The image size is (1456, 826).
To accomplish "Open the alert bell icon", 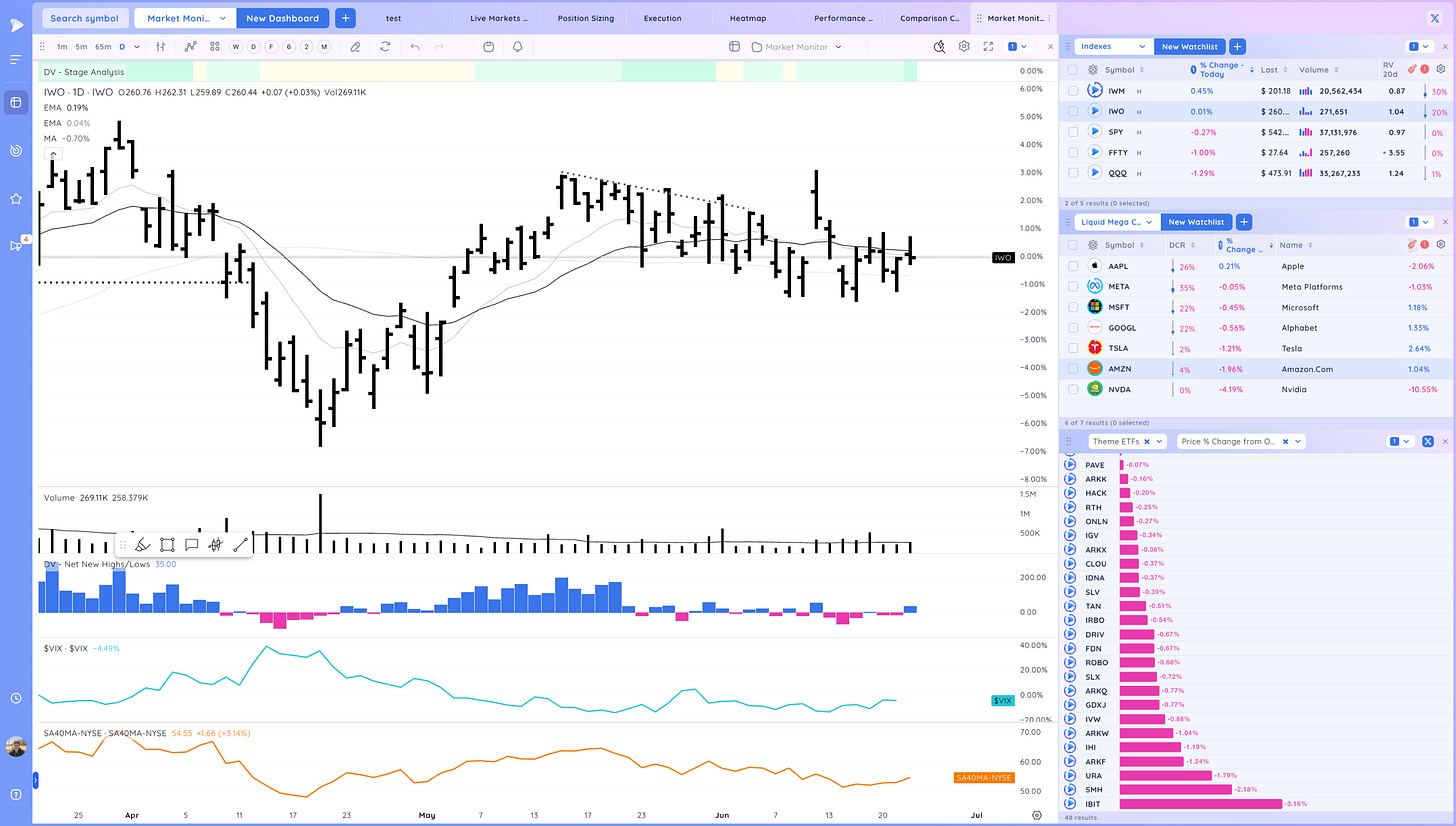I will click(x=517, y=46).
